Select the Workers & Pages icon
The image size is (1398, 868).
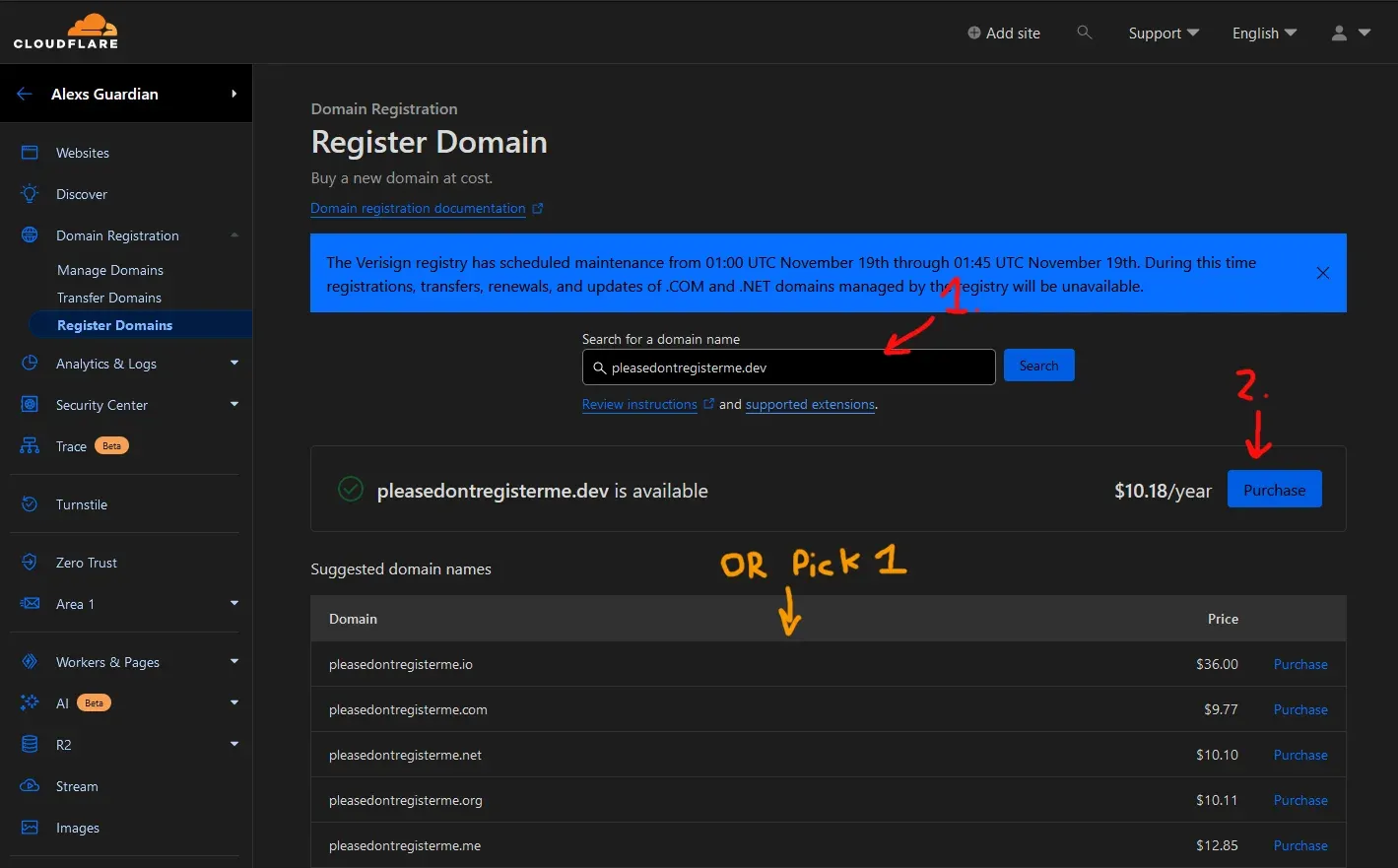click(x=30, y=661)
